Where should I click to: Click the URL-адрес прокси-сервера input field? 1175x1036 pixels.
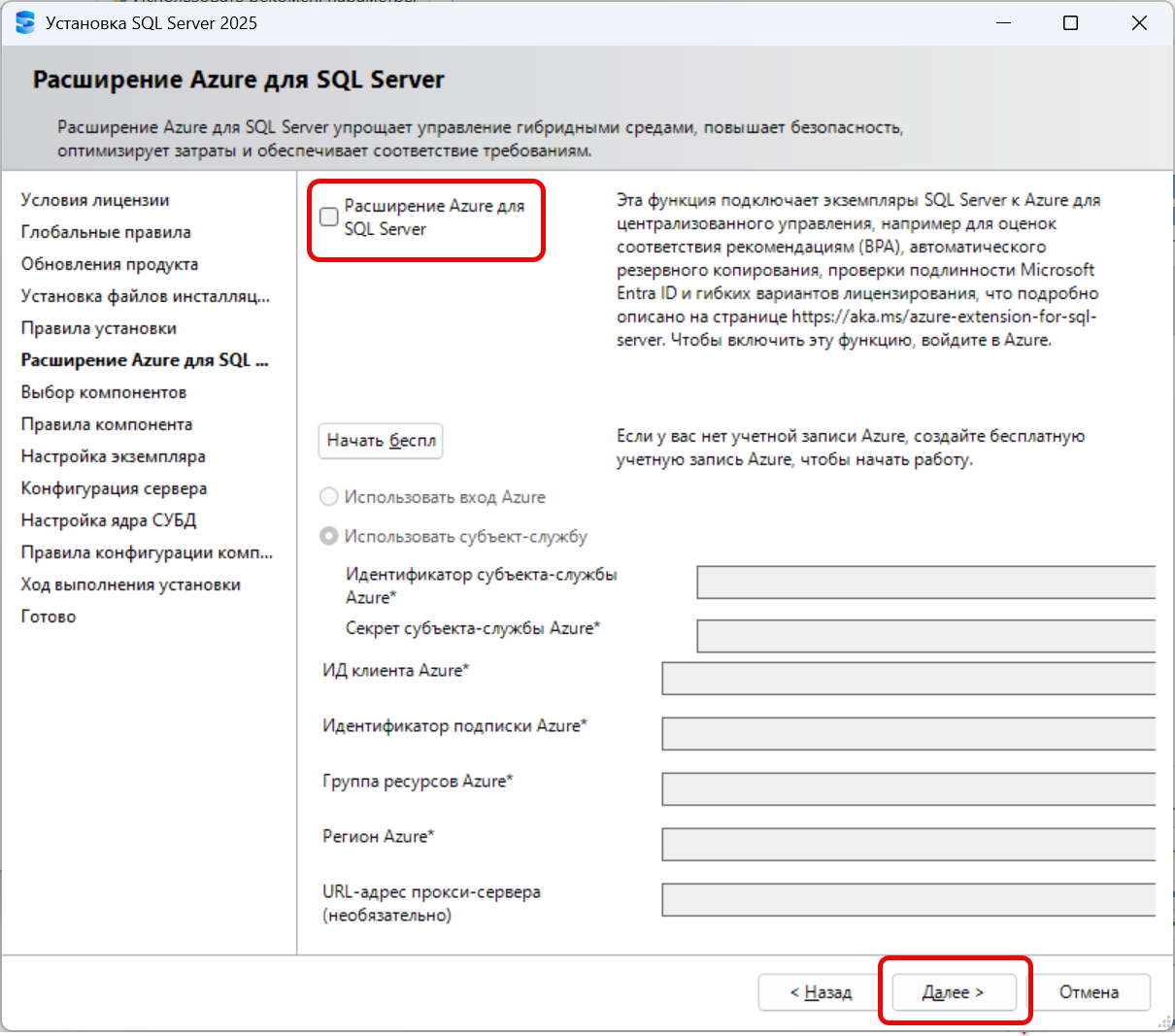pyautogui.click(x=909, y=900)
